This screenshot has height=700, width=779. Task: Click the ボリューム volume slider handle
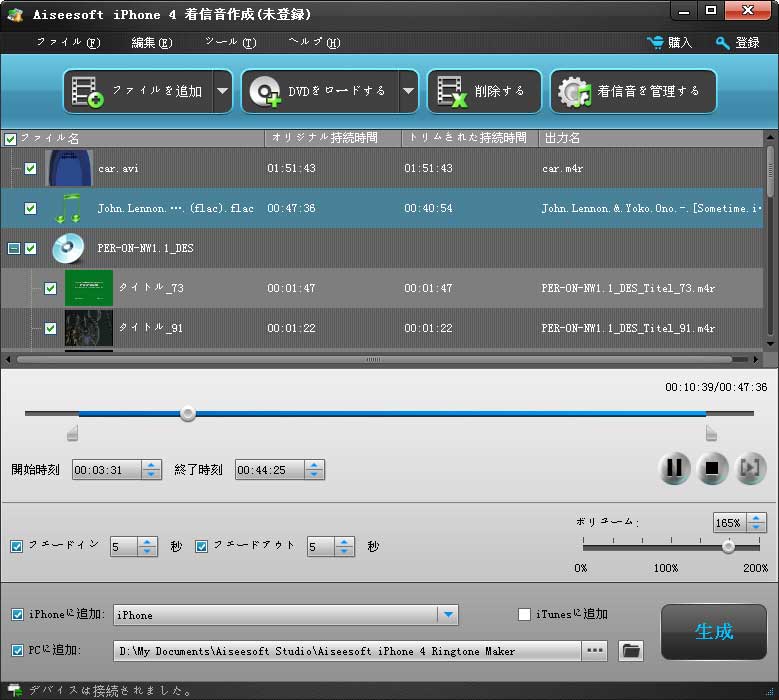click(x=728, y=546)
